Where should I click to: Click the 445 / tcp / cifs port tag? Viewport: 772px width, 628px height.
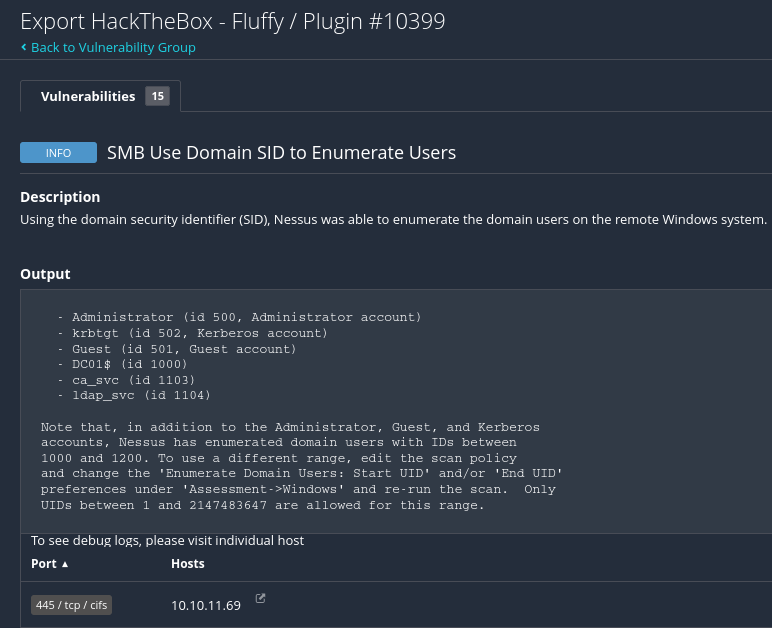(x=71, y=605)
